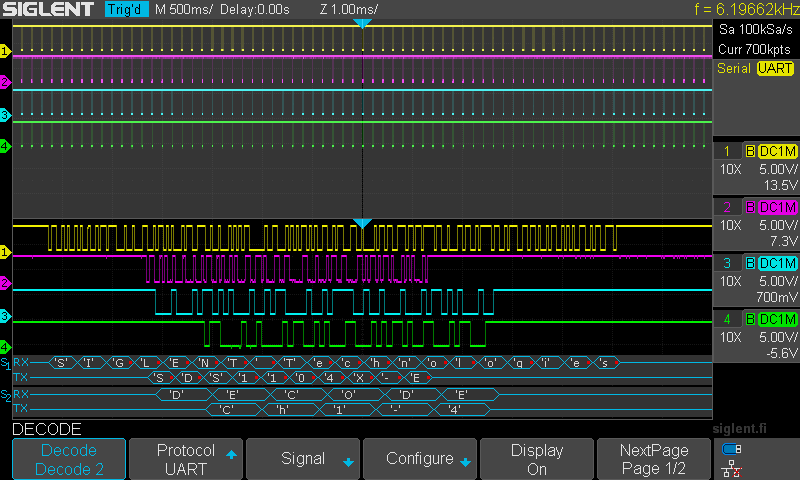Open the Configure submenu
Image resolution: width=800 pixels, height=480 pixels.
click(420, 459)
